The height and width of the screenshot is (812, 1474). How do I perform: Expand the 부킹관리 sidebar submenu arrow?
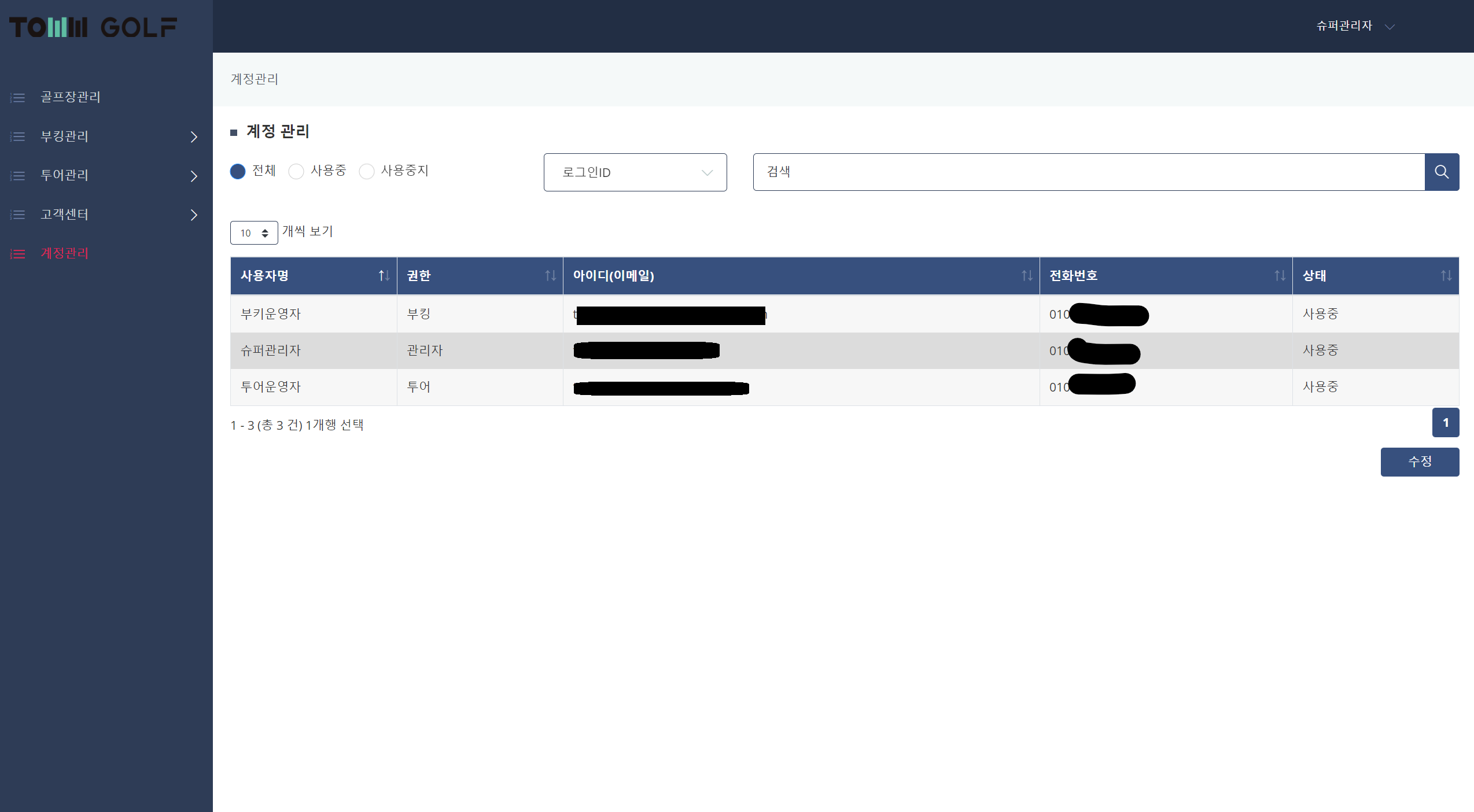[194, 137]
